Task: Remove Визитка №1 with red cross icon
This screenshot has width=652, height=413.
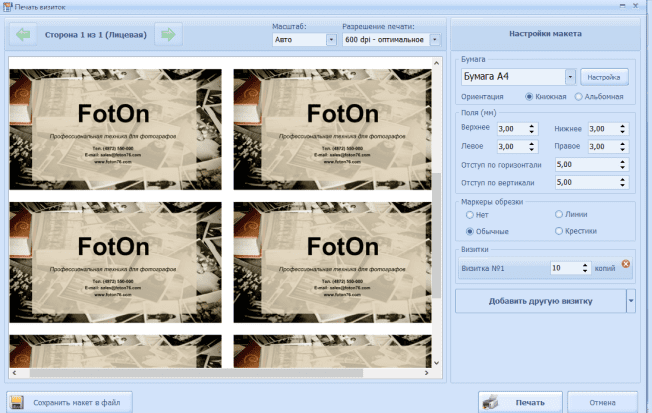Action: tap(625, 264)
